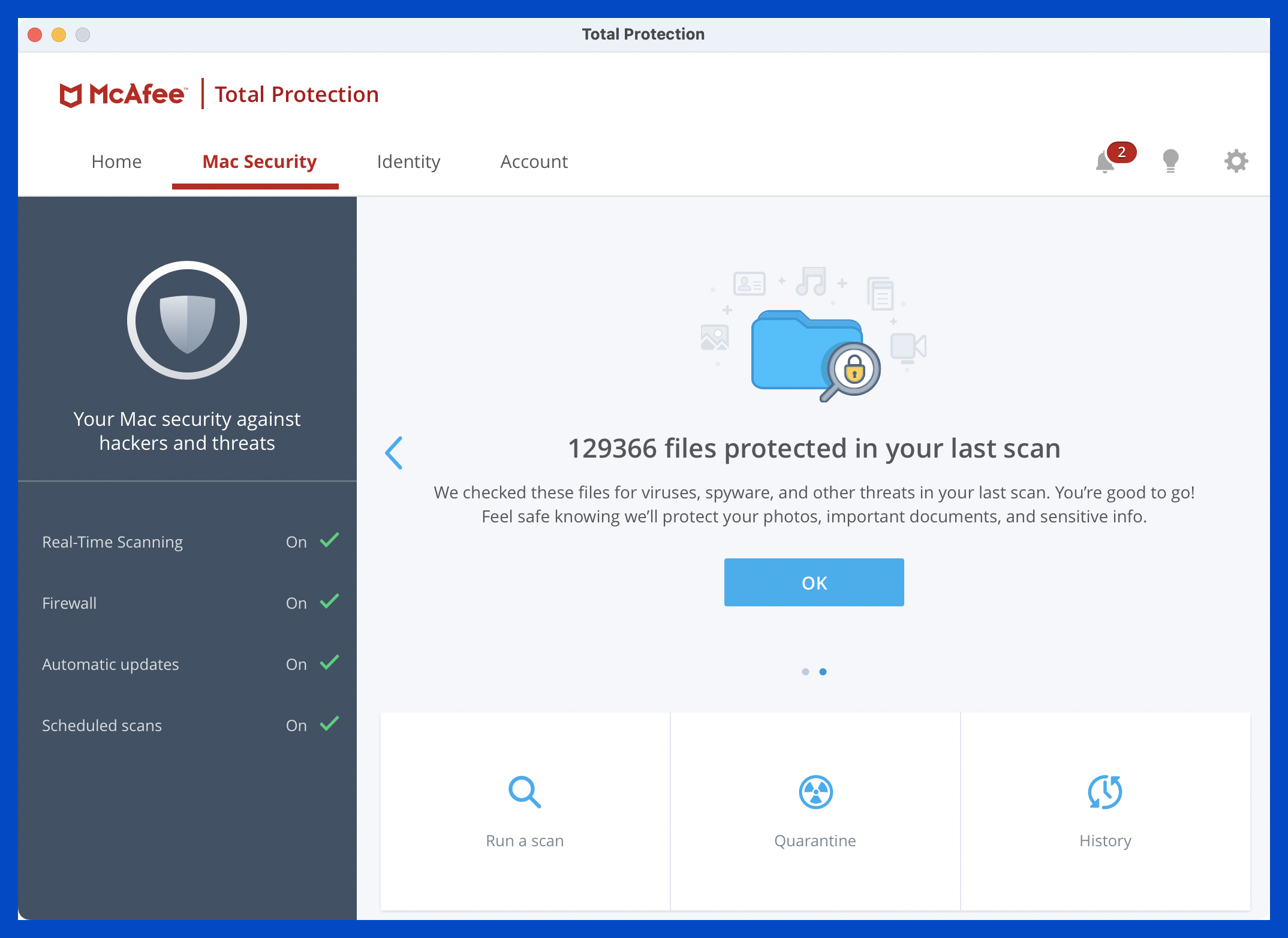Toggle Automatic updates status checkmark

click(x=330, y=663)
